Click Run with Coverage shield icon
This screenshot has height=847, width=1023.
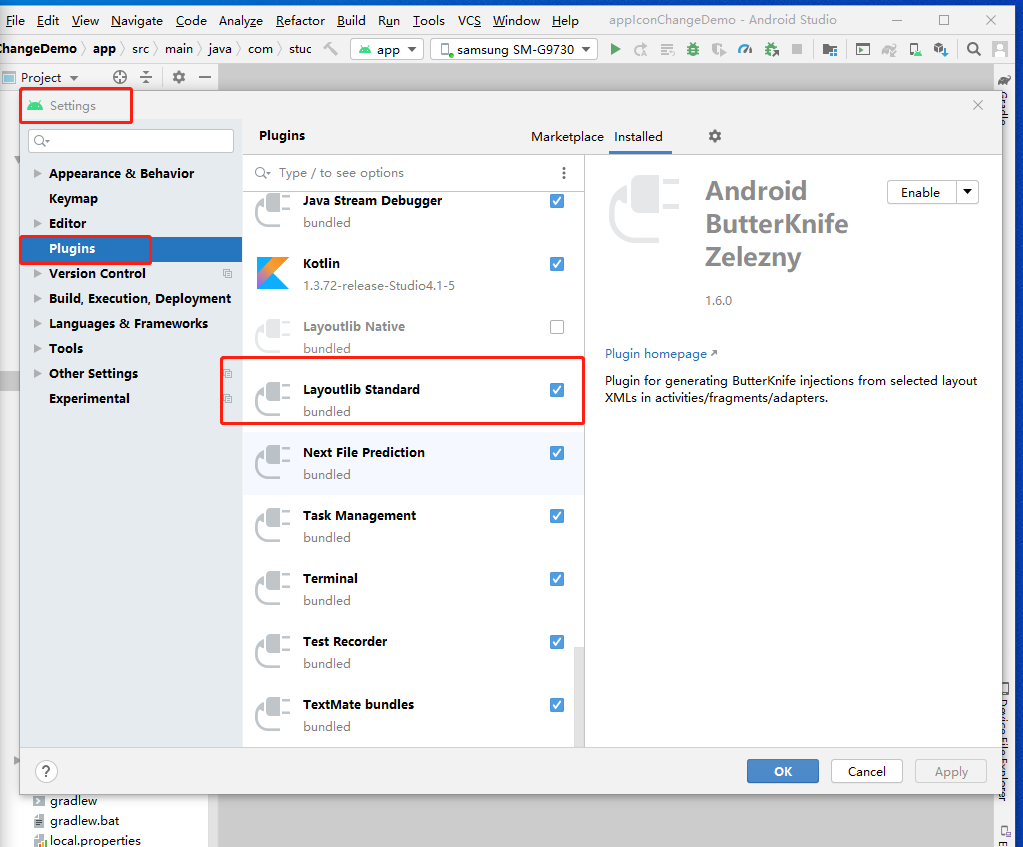[719, 49]
